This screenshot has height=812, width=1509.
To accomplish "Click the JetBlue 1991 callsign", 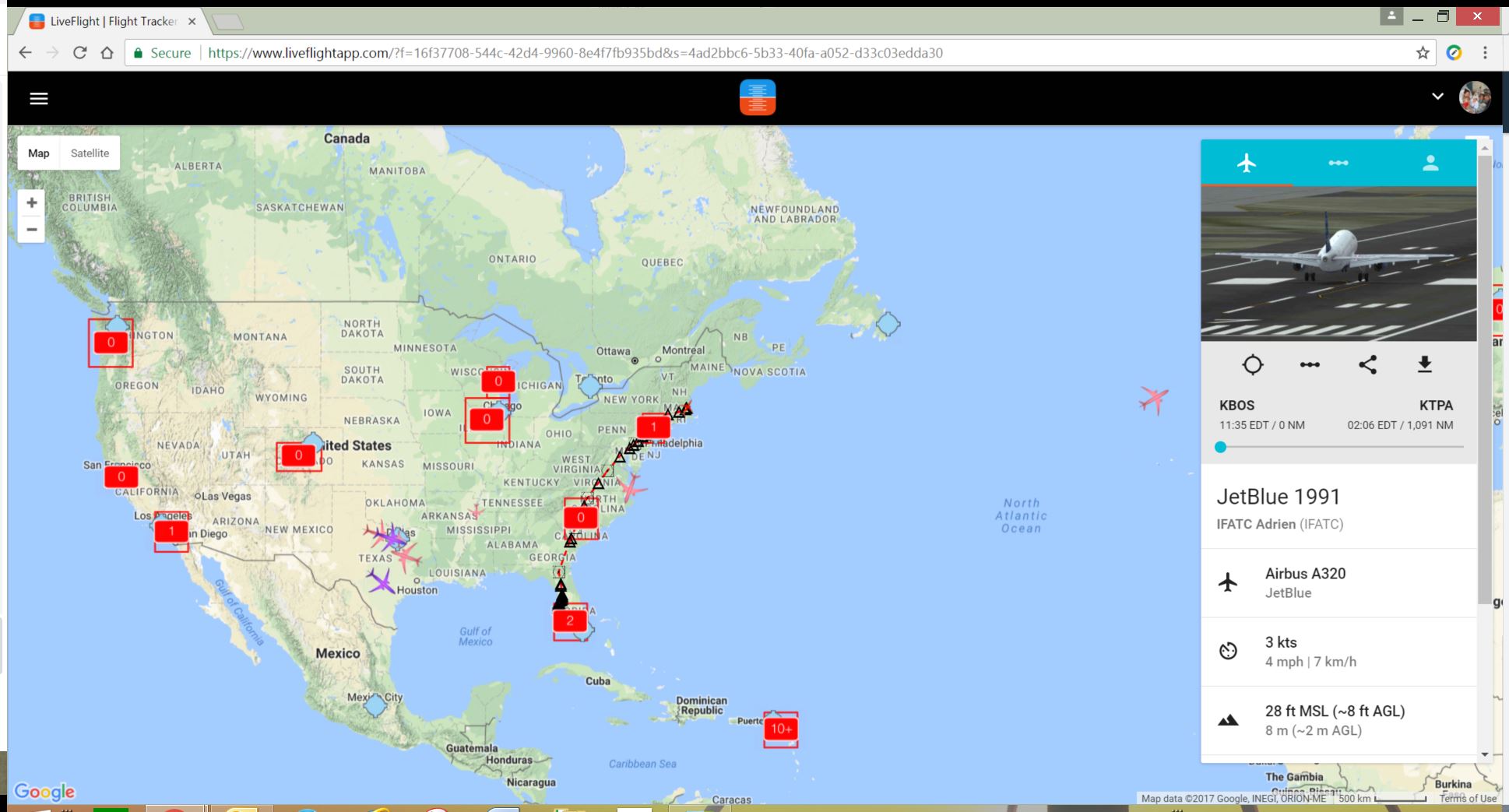I will [x=1279, y=497].
